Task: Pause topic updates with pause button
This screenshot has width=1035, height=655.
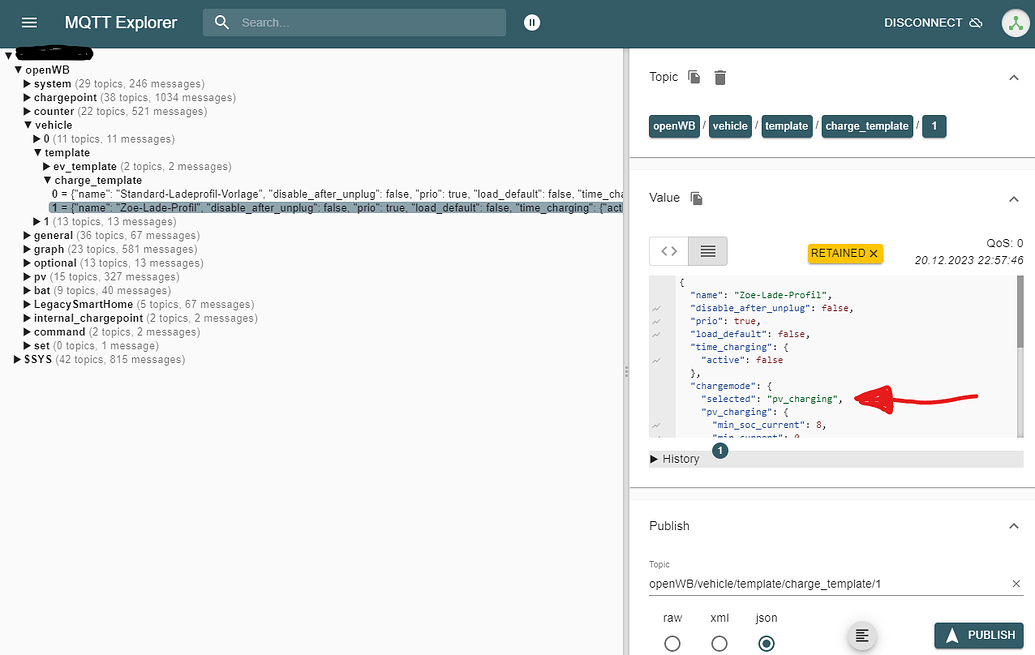Action: [532, 22]
